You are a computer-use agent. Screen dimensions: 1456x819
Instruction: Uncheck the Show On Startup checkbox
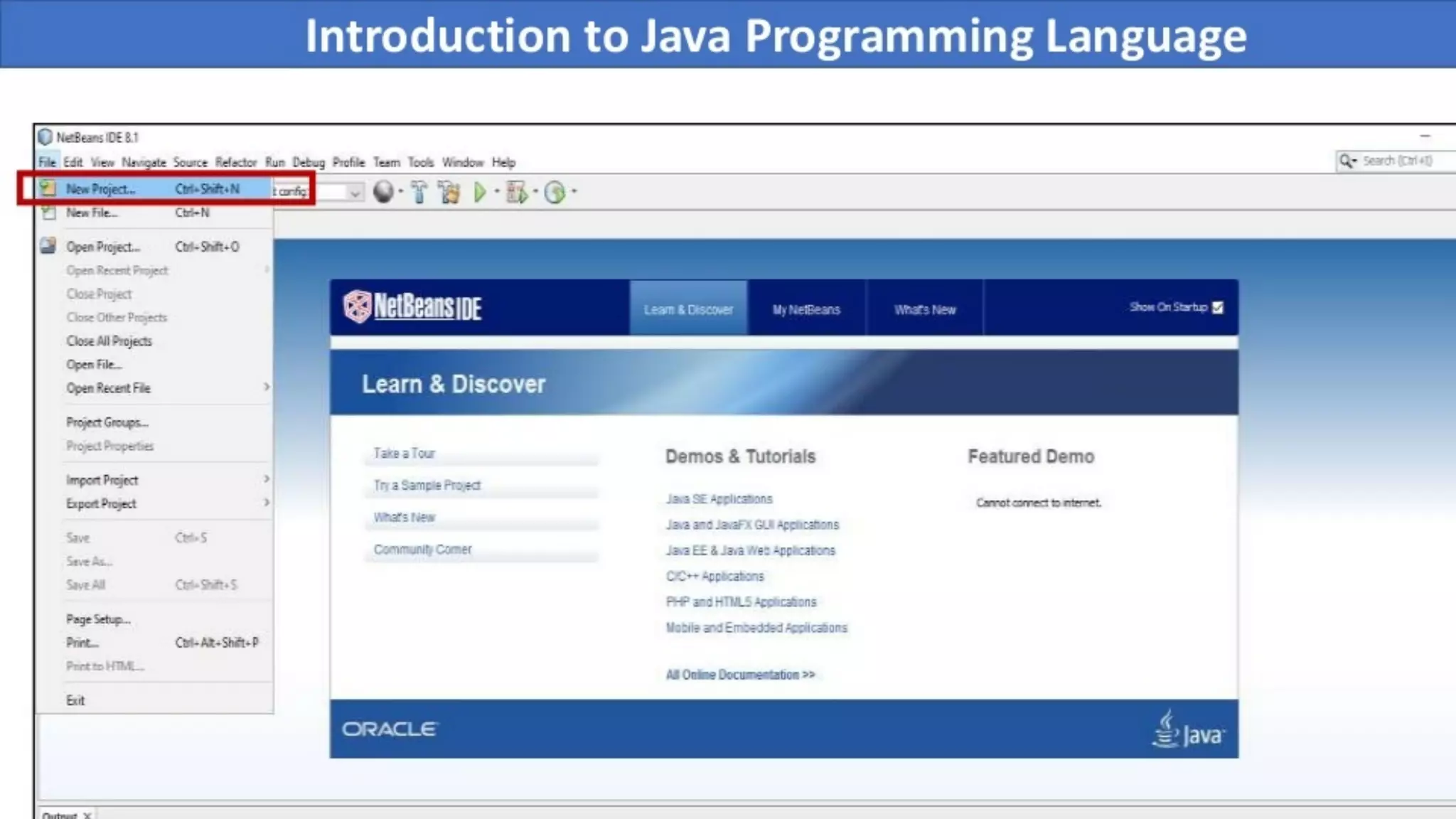pyautogui.click(x=1218, y=307)
